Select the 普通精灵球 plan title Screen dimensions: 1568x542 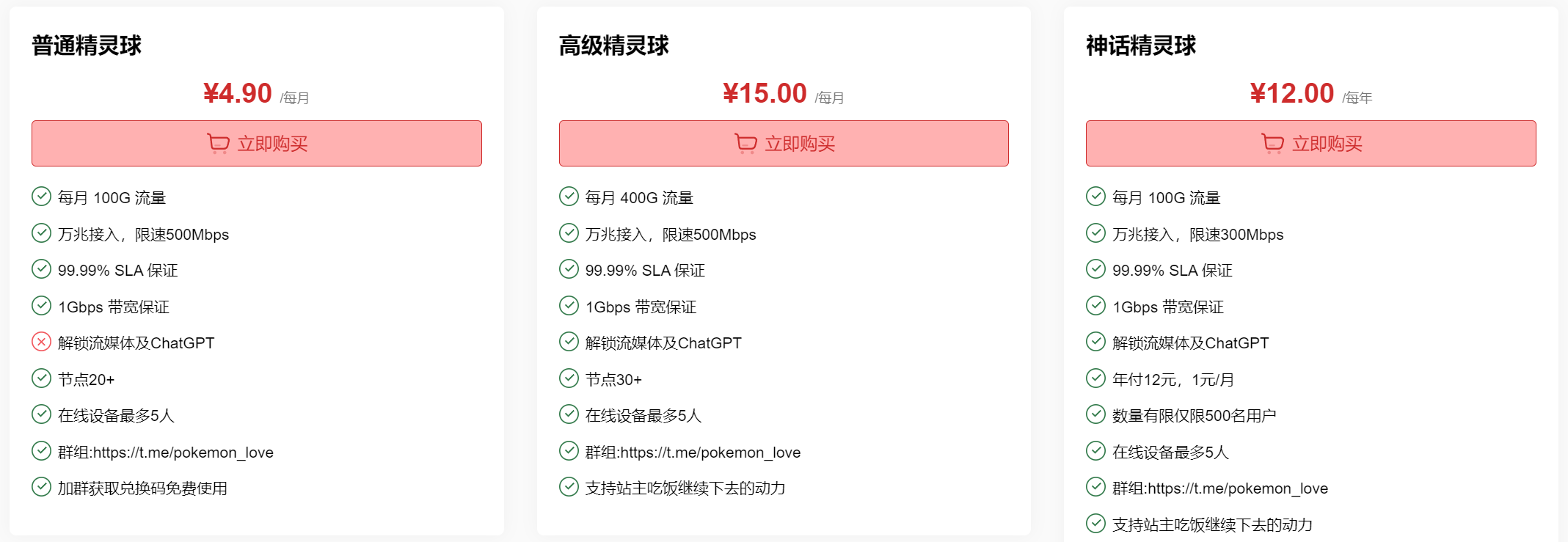pyautogui.click(x=87, y=45)
